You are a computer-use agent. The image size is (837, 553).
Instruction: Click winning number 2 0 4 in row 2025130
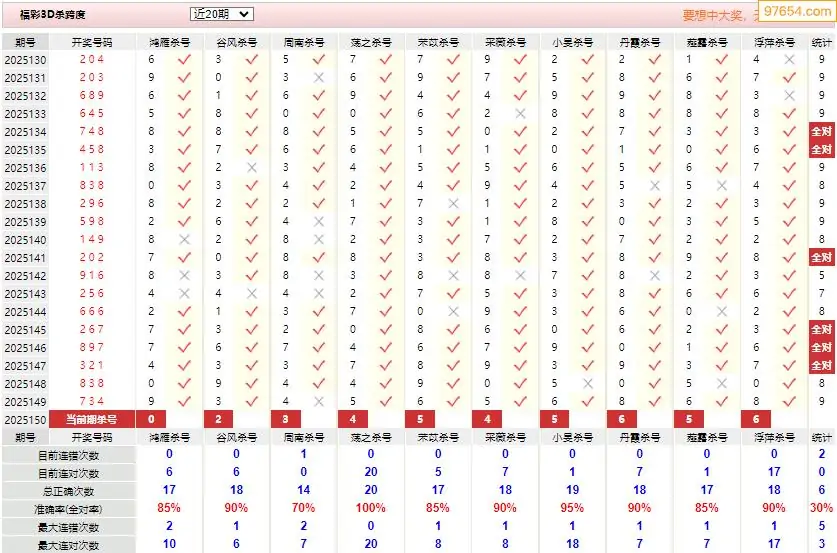pyautogui.click(x=91, y=59)
